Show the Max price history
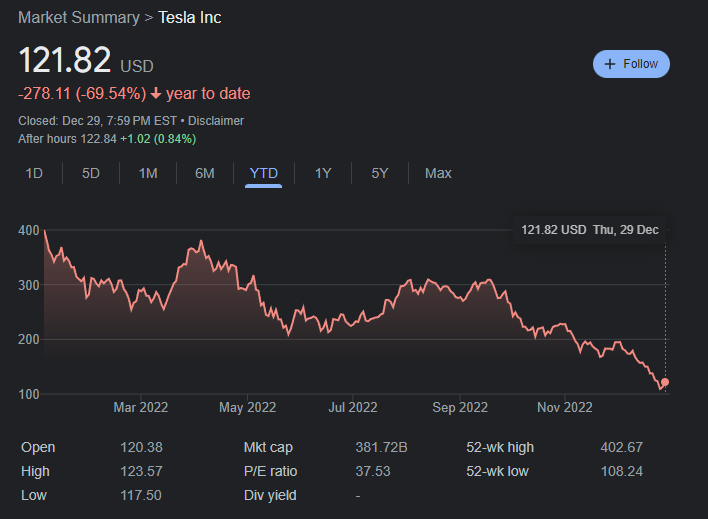The width and height of the screenshot is (708, 519). point(438,173)
